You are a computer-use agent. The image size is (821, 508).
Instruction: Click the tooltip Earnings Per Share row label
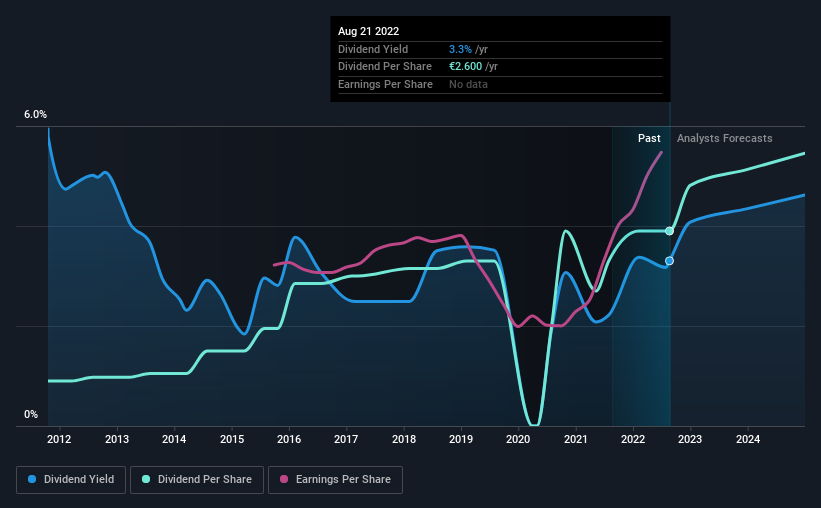point(385,84)
